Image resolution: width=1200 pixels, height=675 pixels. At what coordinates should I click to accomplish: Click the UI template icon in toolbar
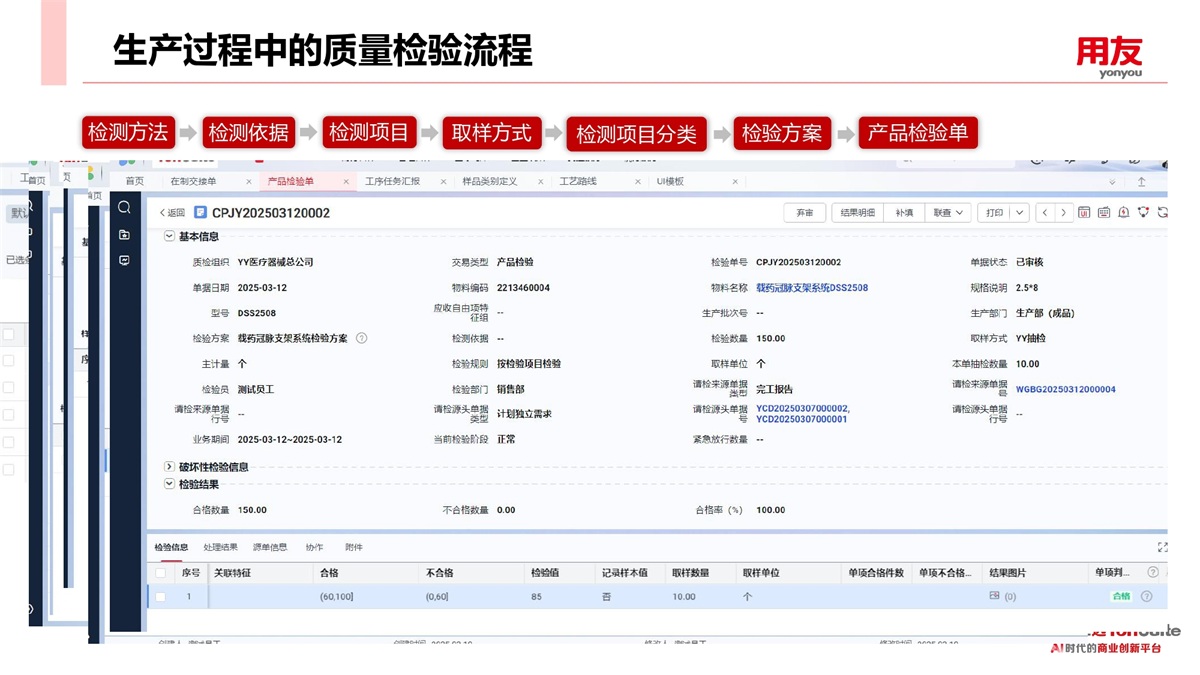click(1084, 213)
